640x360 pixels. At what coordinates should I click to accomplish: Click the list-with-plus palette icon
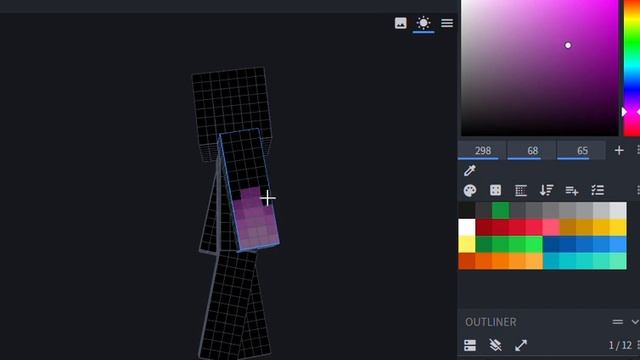pos(572,190)
